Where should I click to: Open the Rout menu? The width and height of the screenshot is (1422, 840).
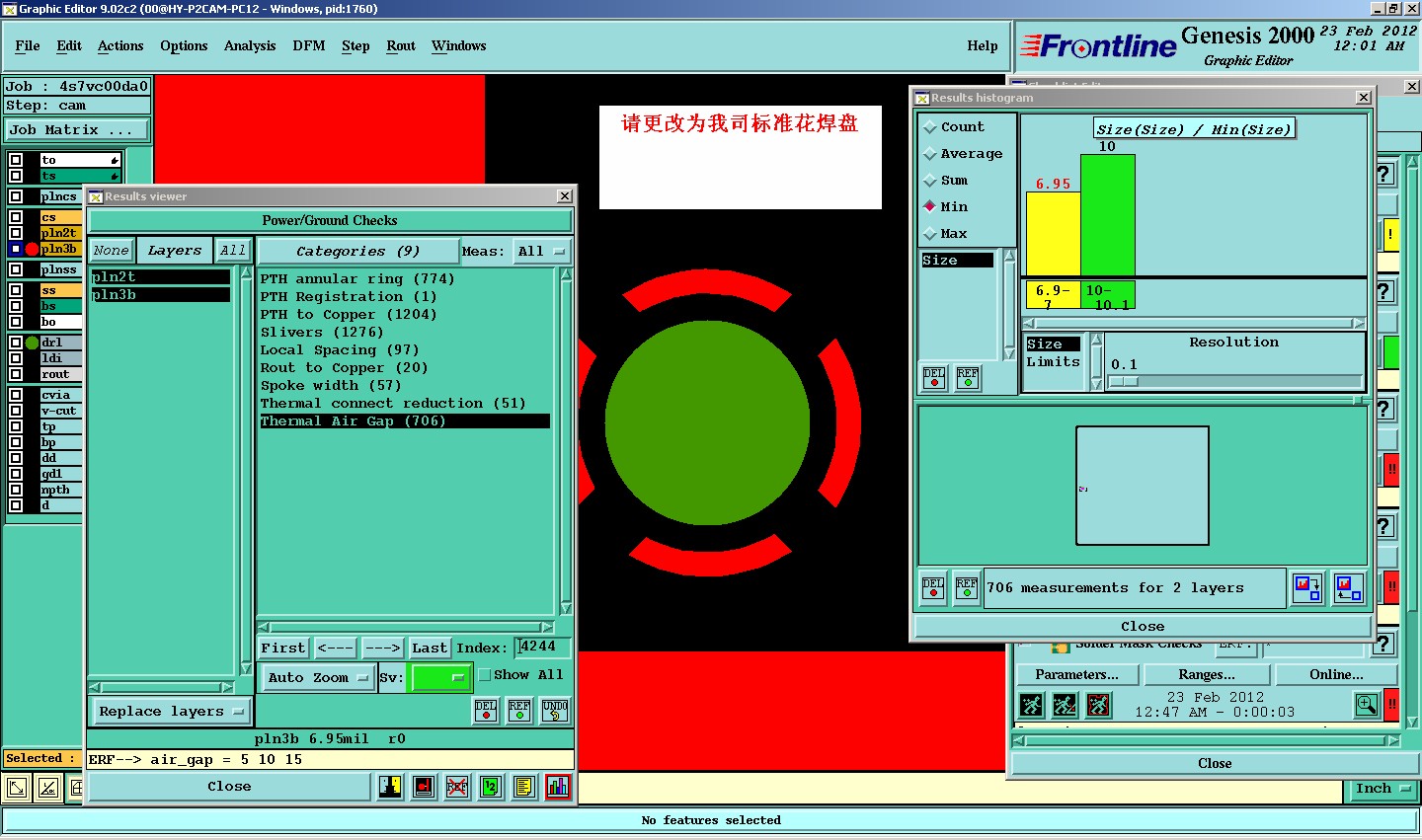[401, 46]
